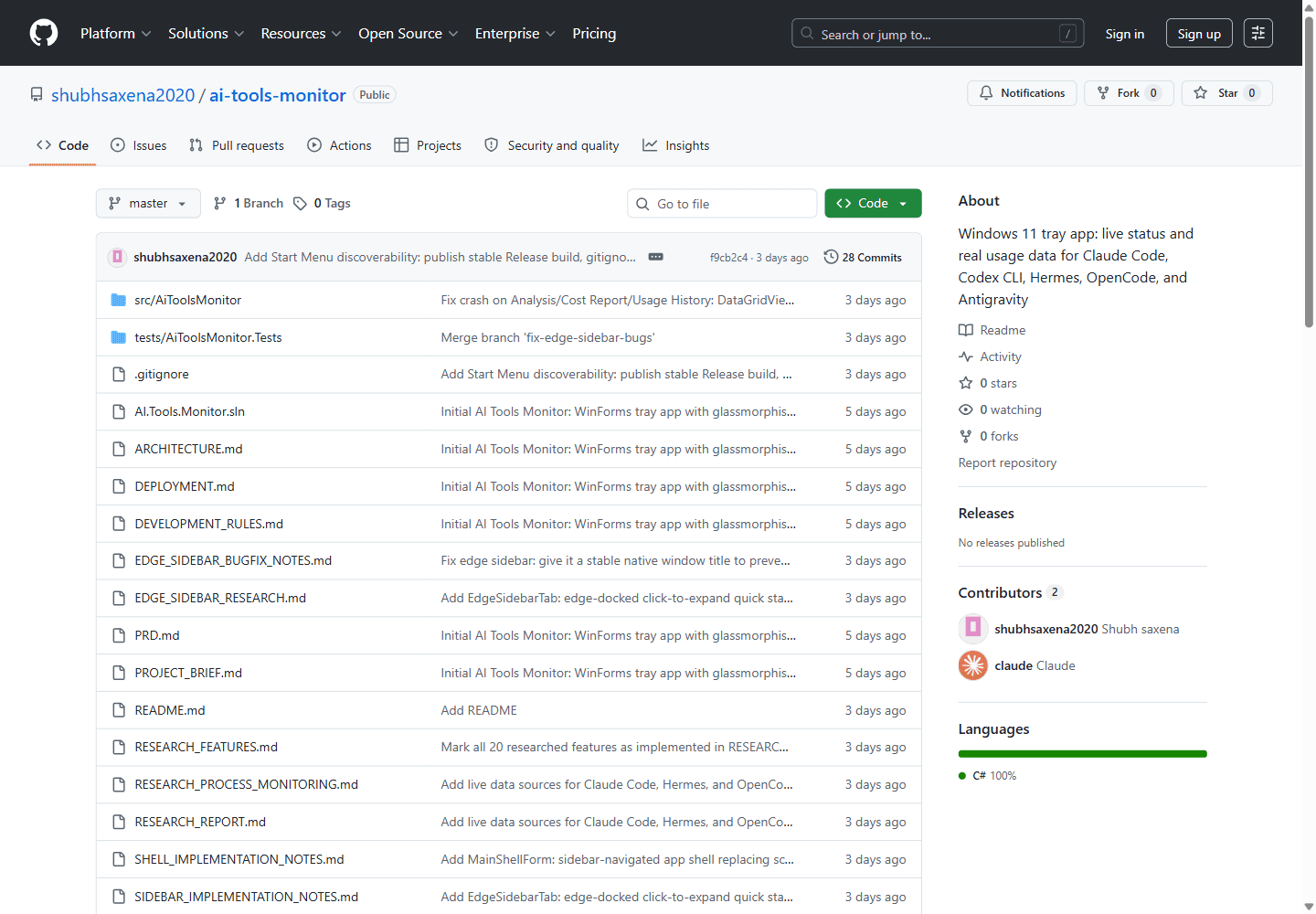Star the ai-tools-monitor repository
This screenshot has height=914, width=1316.
coord(1227,93)
